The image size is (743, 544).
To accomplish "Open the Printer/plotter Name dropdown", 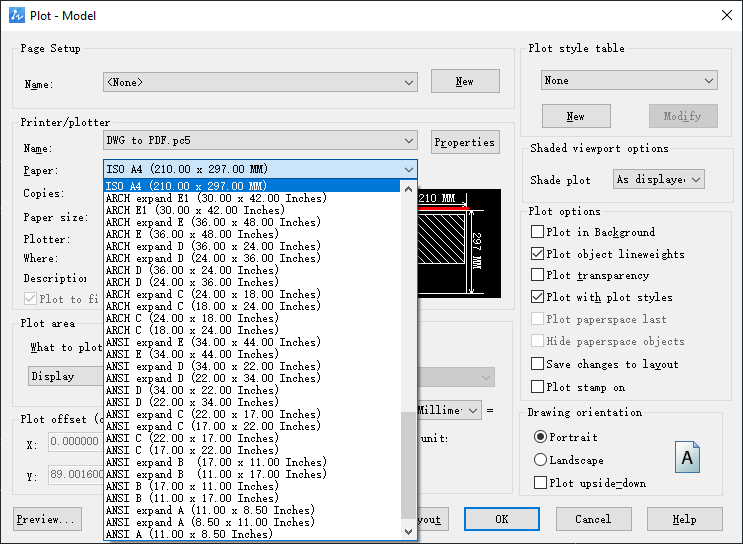I will (x=260, y=140).
